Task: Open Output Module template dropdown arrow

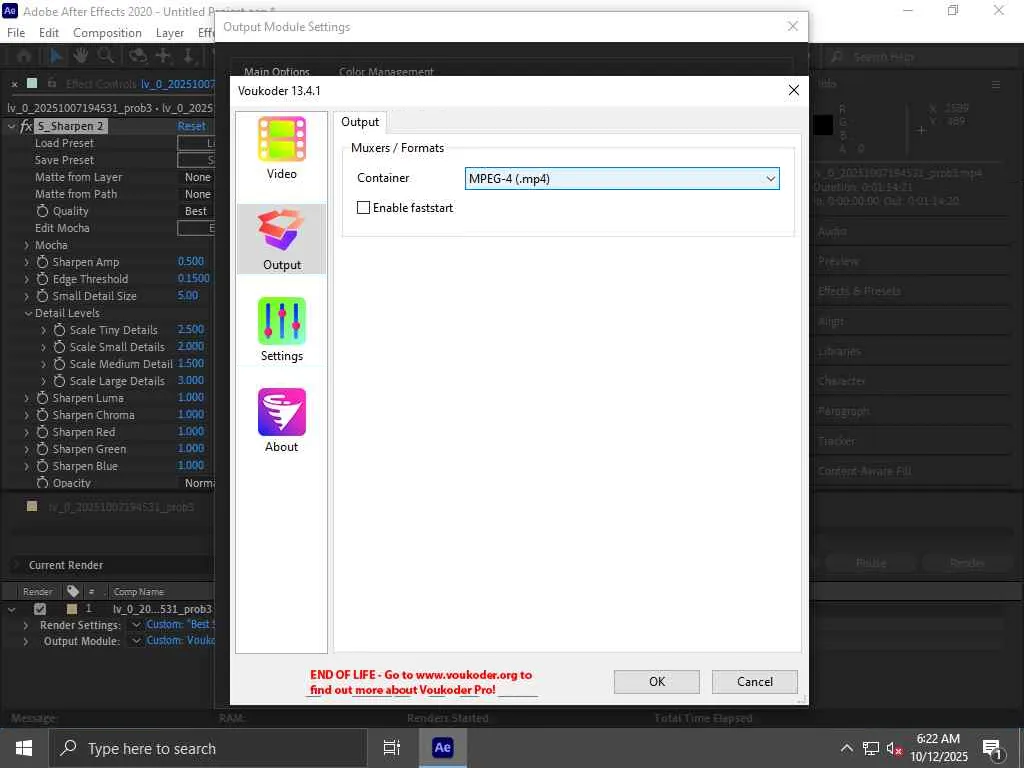Action: (x=136, y=641)
